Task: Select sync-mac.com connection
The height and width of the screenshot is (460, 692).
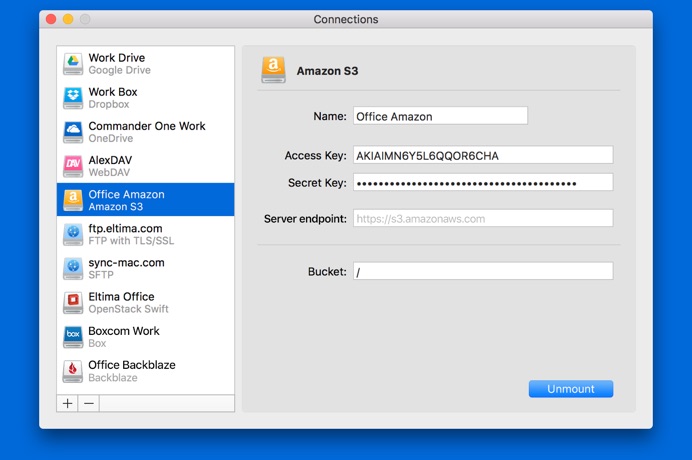Action: [126, 262]
